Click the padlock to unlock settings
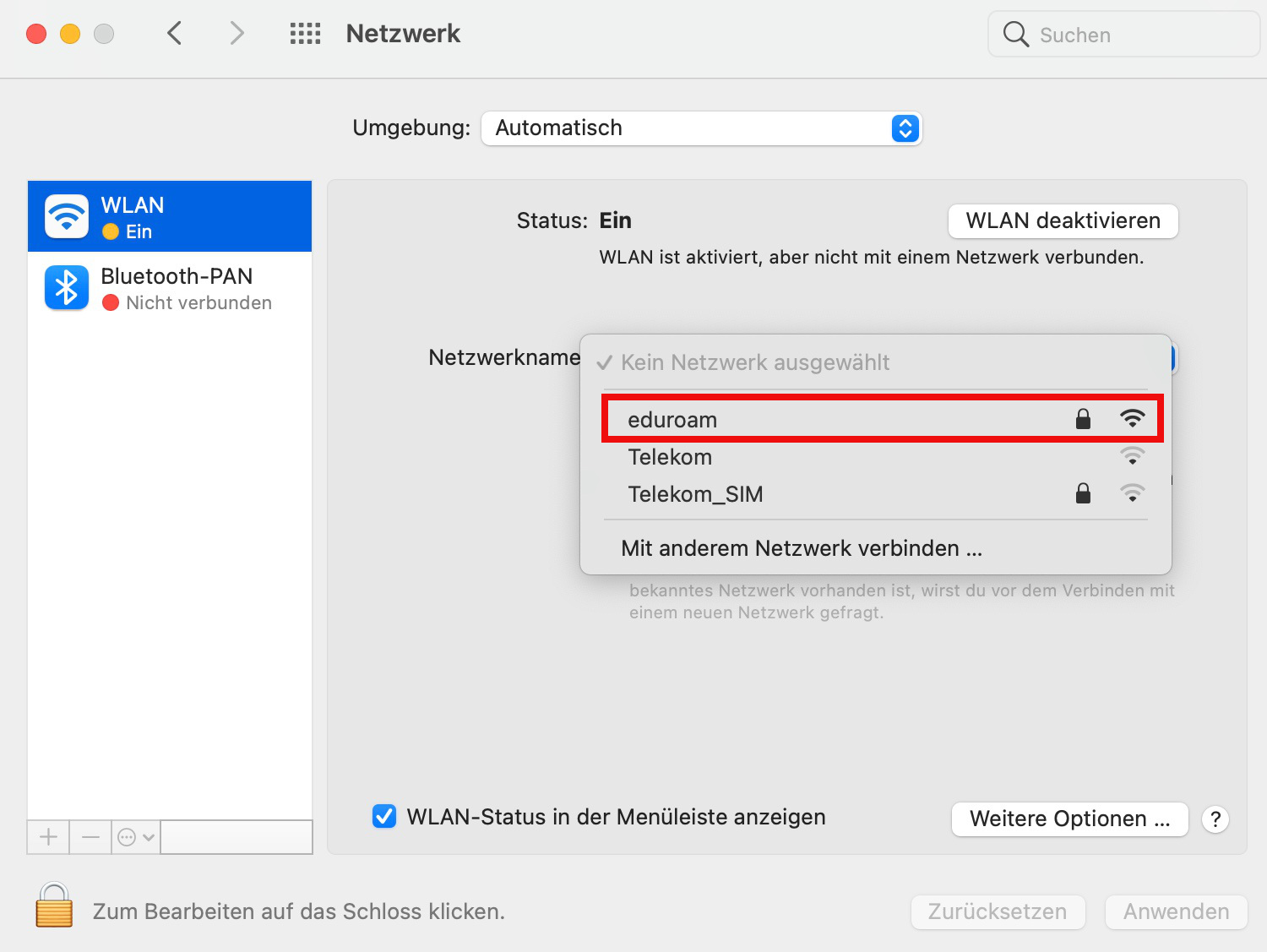 point(54,905)
